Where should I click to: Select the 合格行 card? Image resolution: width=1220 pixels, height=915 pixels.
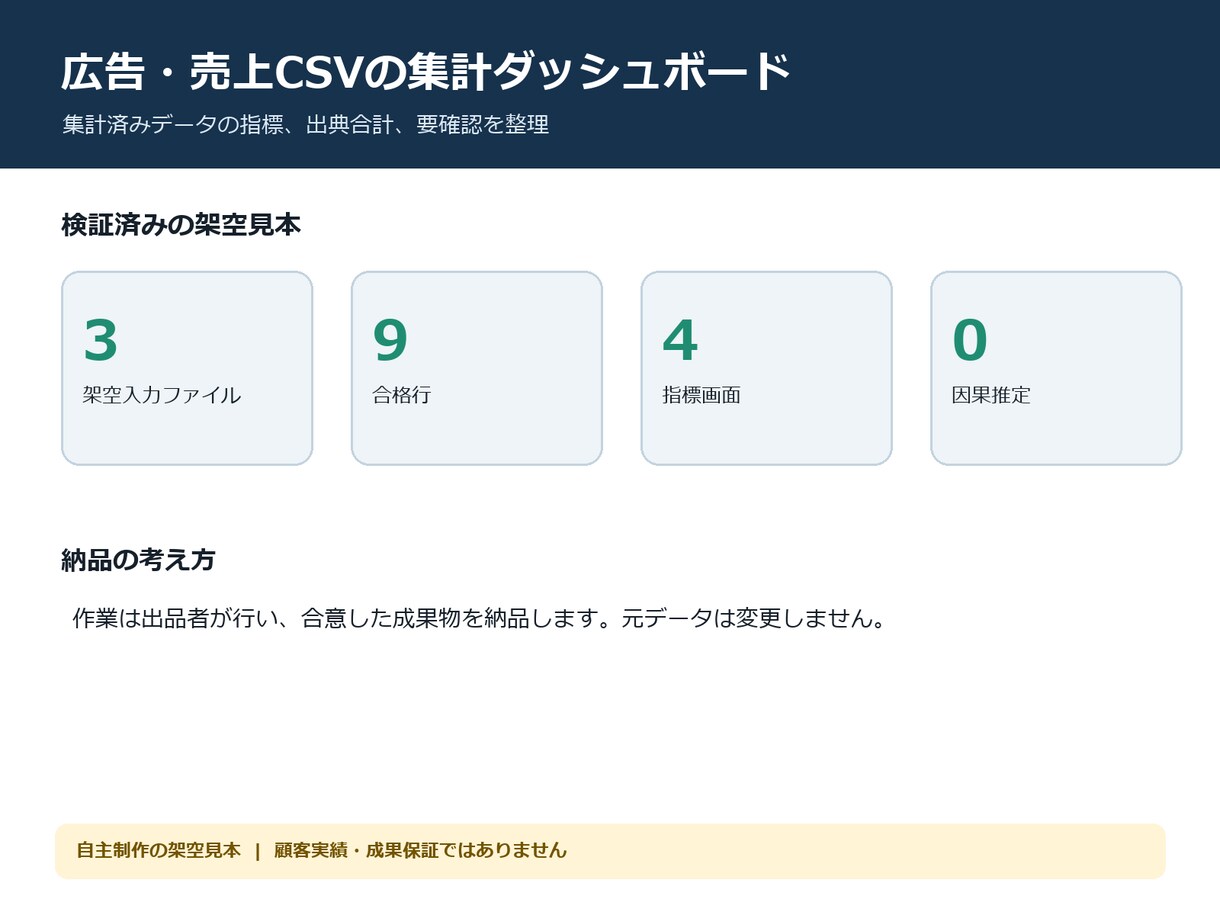point(477,368)
